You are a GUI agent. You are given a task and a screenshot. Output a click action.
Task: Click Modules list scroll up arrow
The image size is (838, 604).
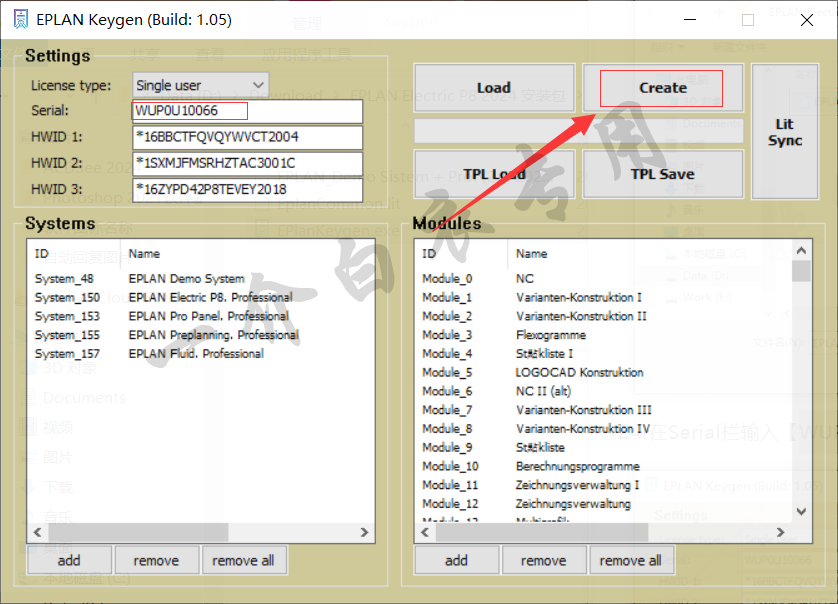click(x=801, y=250)
